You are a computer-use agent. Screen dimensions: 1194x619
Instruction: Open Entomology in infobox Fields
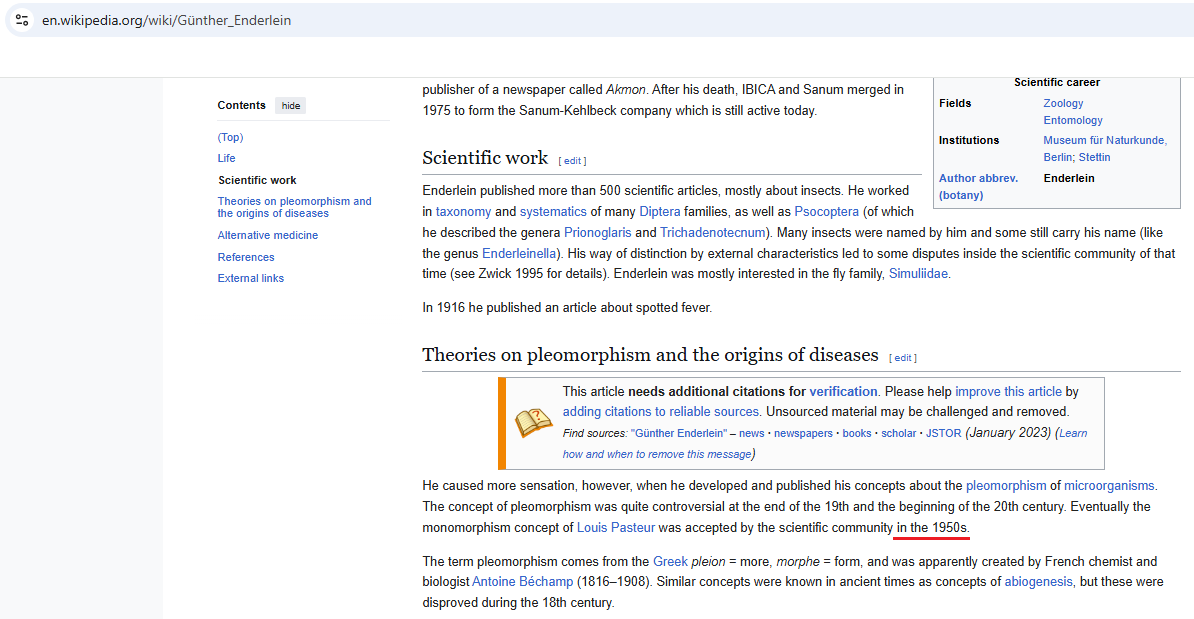pos(1073,120)
